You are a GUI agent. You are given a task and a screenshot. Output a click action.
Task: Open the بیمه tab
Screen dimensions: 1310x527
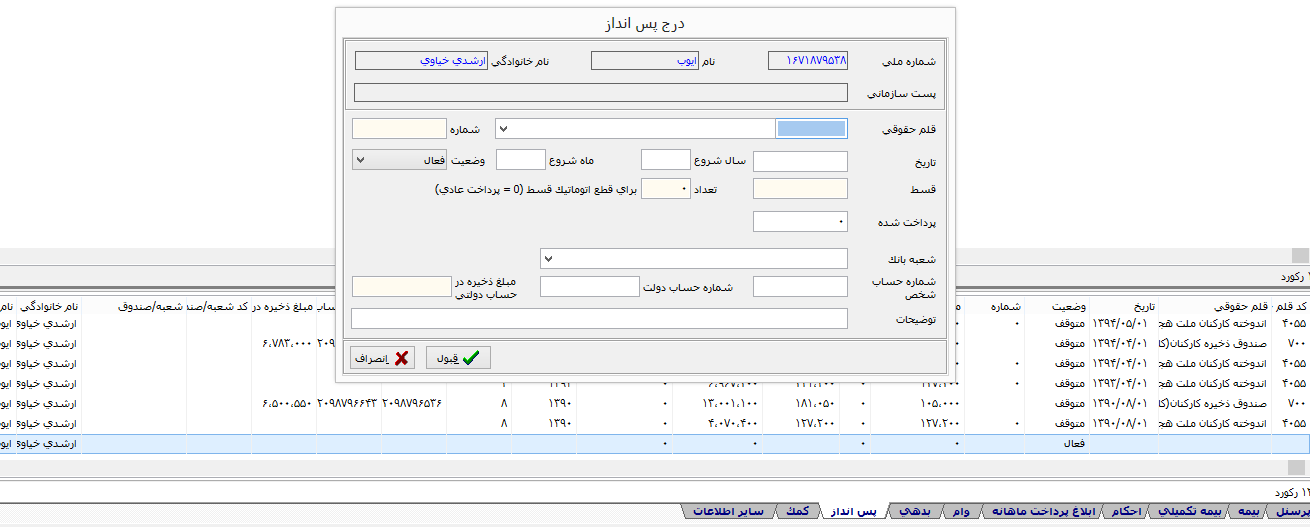(x=1249, y=512)
